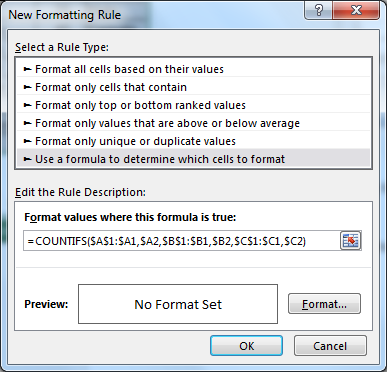Open help with the question mark button

[x=318, y=10]
